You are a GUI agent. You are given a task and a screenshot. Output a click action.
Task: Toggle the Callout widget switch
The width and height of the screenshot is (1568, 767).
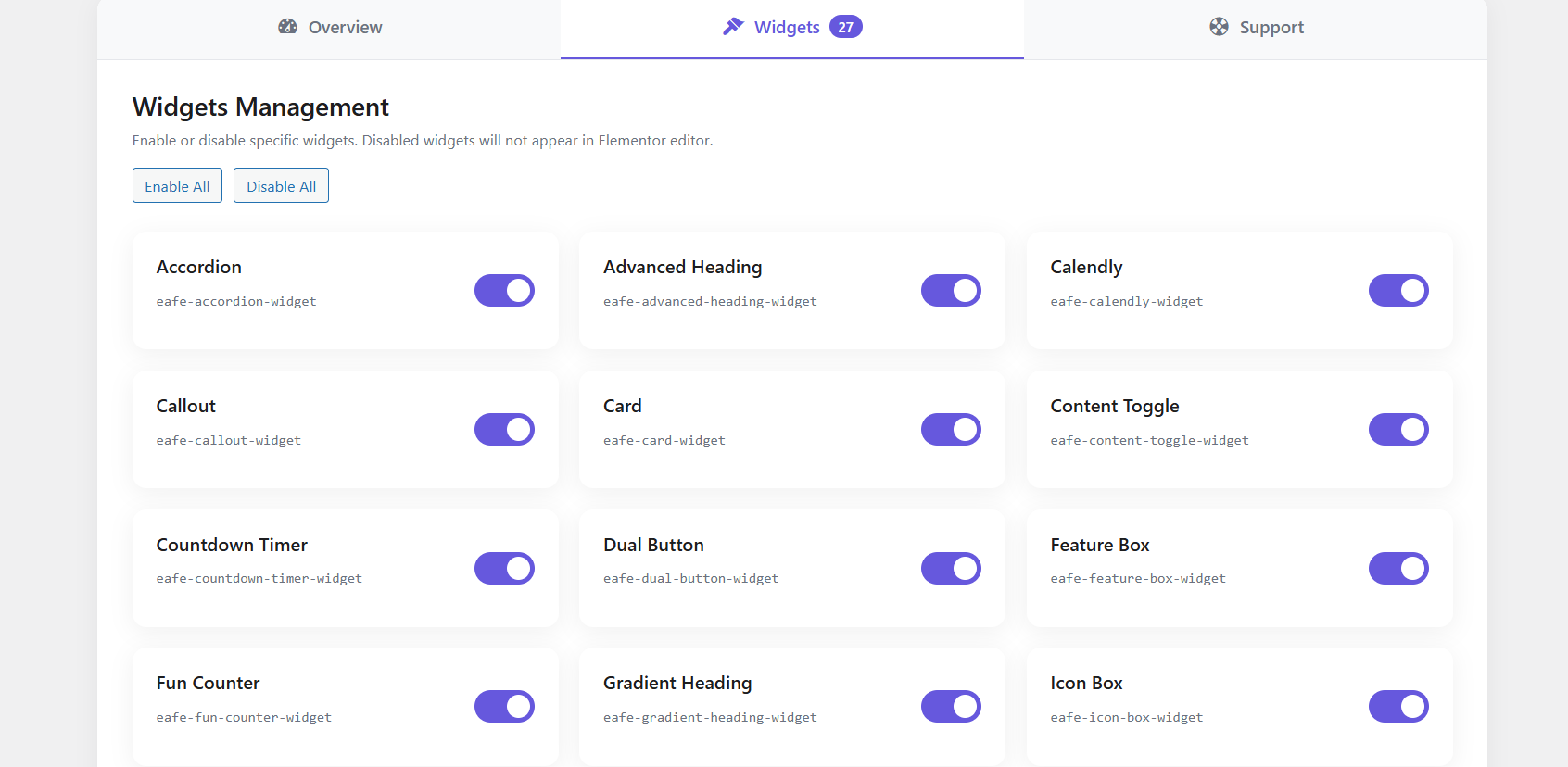pos(504,429)
